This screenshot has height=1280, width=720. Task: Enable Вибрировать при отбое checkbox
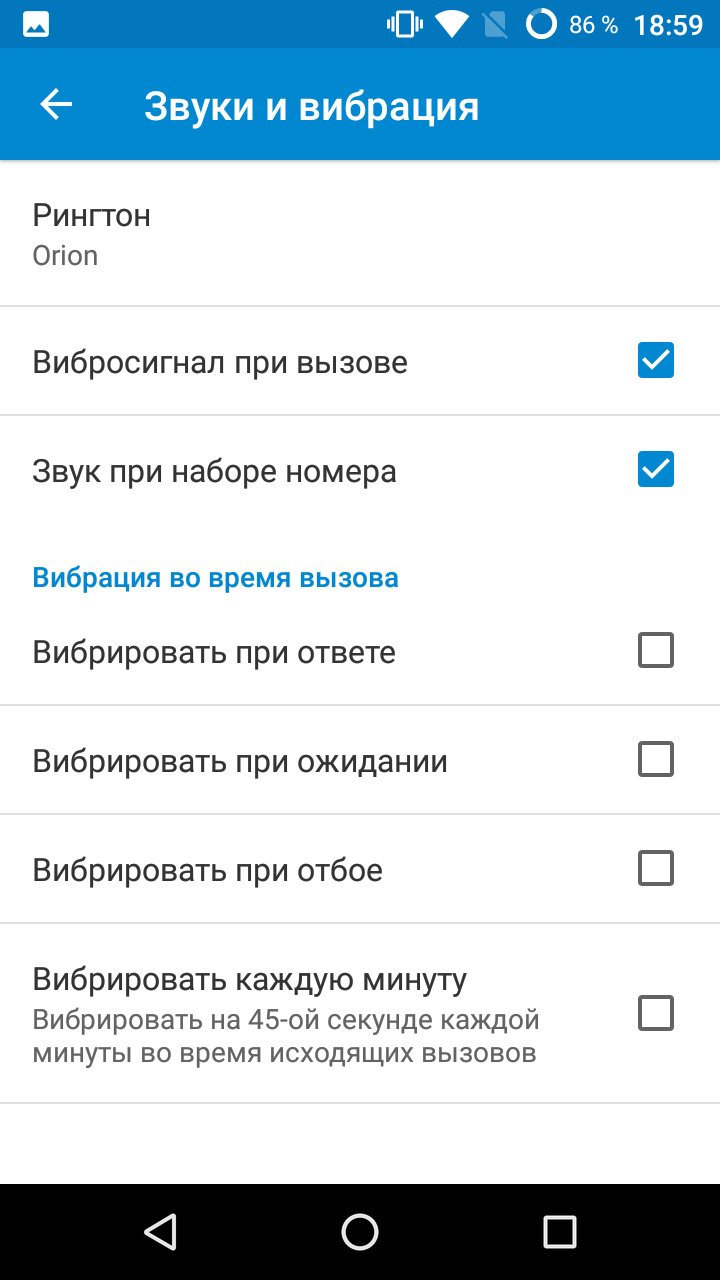click(x=656, y=869)
